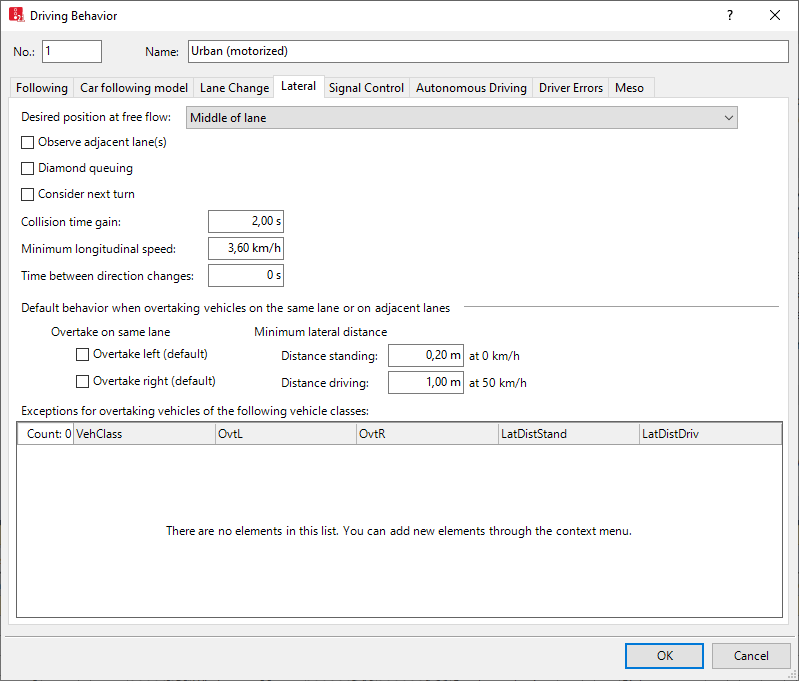Viewport: 799px width, 681px height.
Task: Click the Cancel button
Action: (751, 656)
